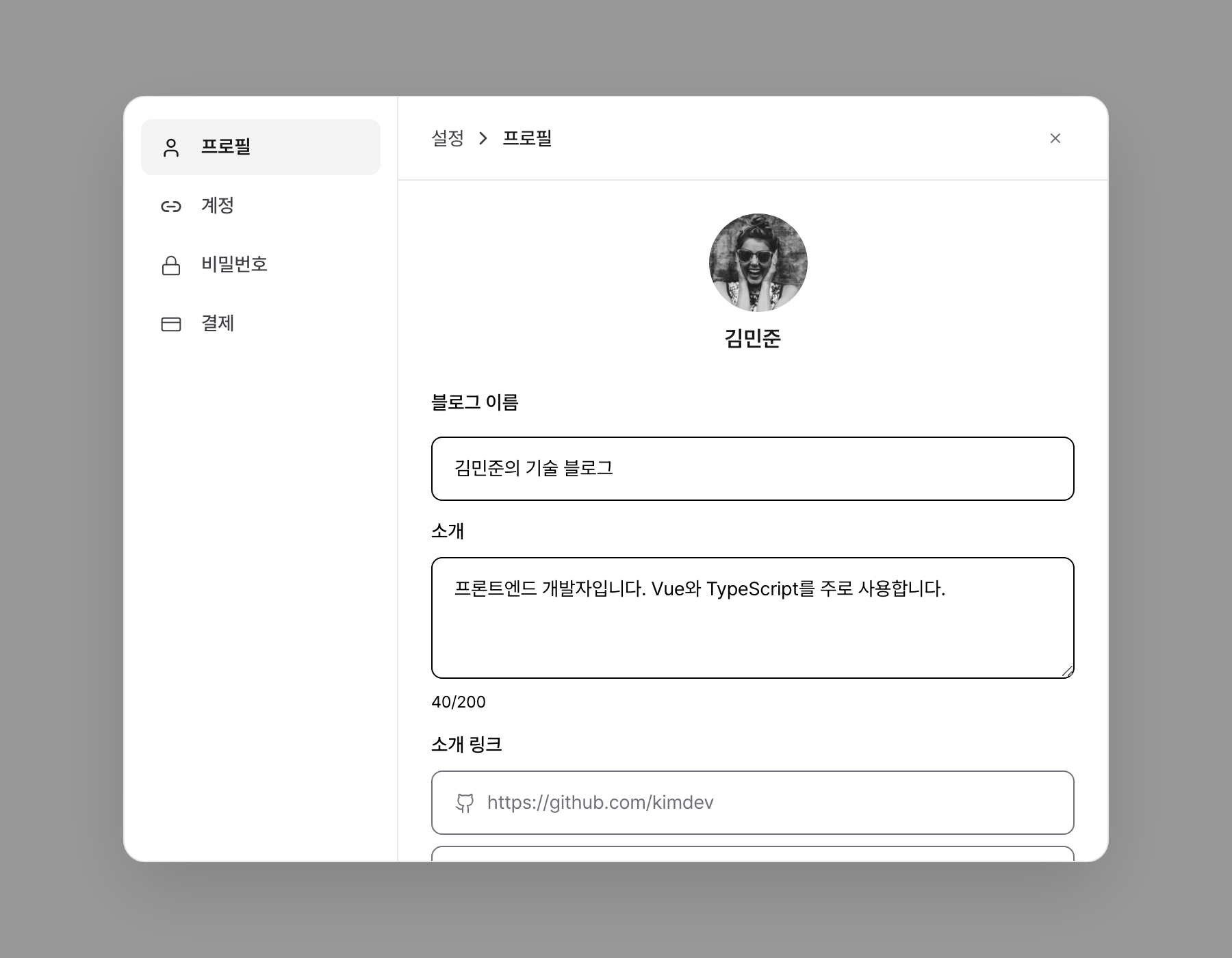Click the link icon beside 계정
The image size is (1232, 958).
(170, 206)
